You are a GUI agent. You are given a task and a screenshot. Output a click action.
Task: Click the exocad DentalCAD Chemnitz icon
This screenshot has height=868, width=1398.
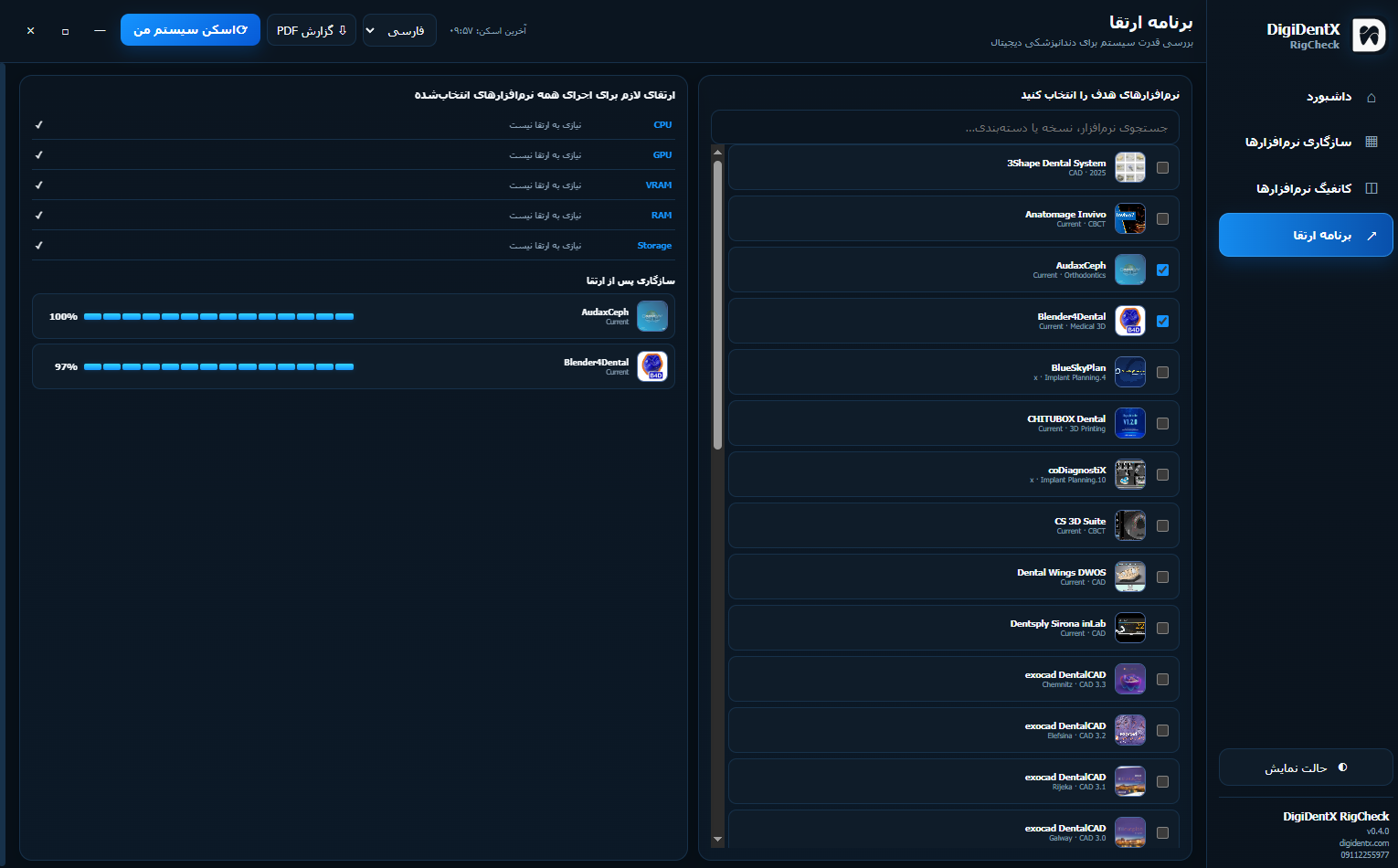pyautogui.click(x=1130, y=679)
